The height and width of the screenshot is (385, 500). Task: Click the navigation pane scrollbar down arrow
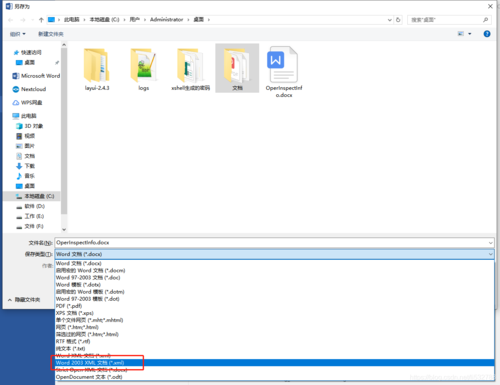pos(64,229)
